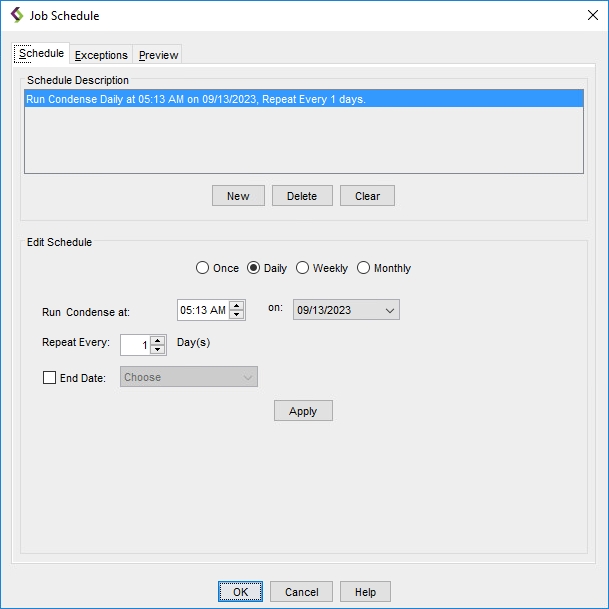Click the Job Schedule app icon in title bar

[16, 15]
